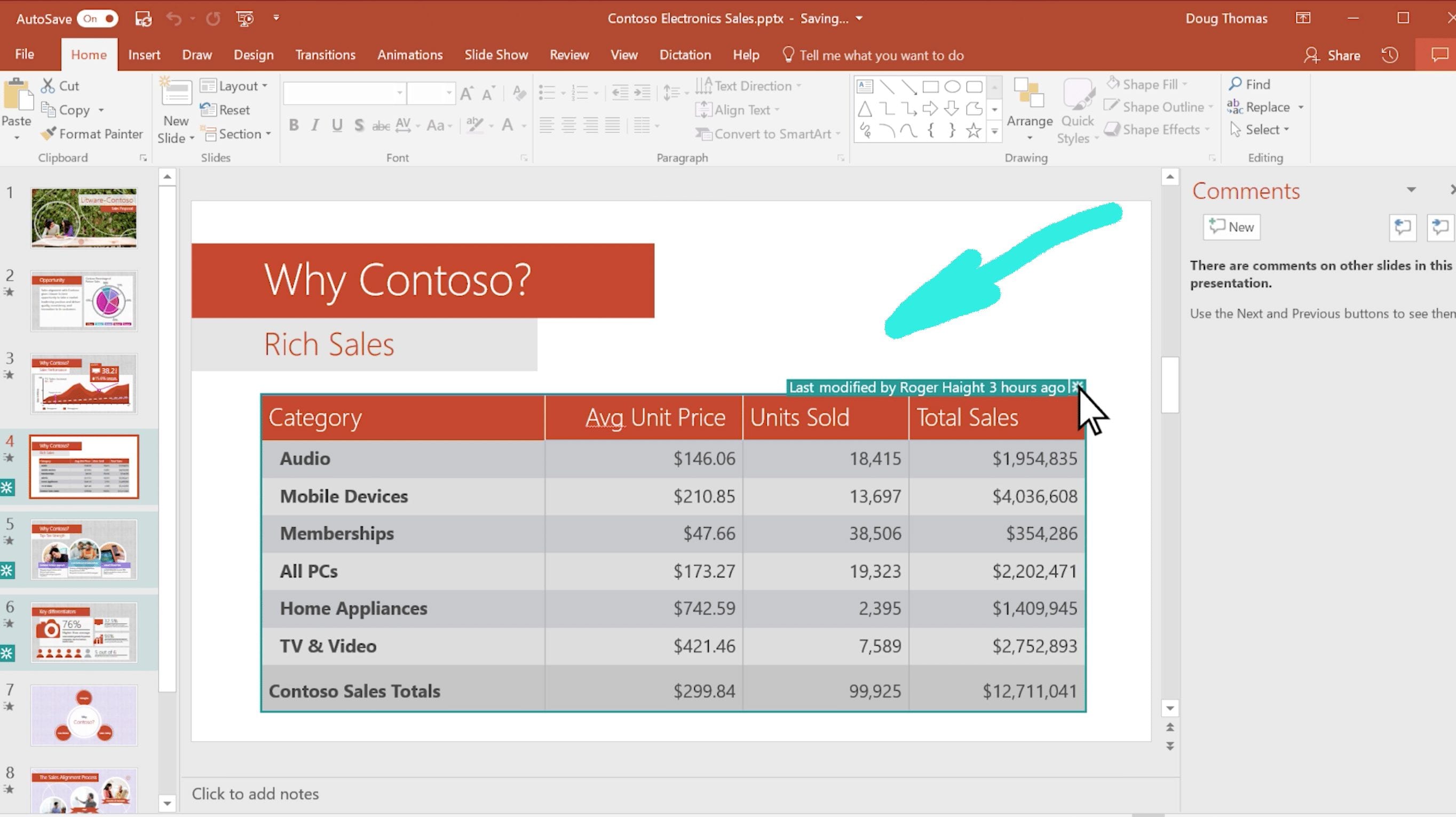
Task: Select the Text Box shape icon
Action: [865, 87]
